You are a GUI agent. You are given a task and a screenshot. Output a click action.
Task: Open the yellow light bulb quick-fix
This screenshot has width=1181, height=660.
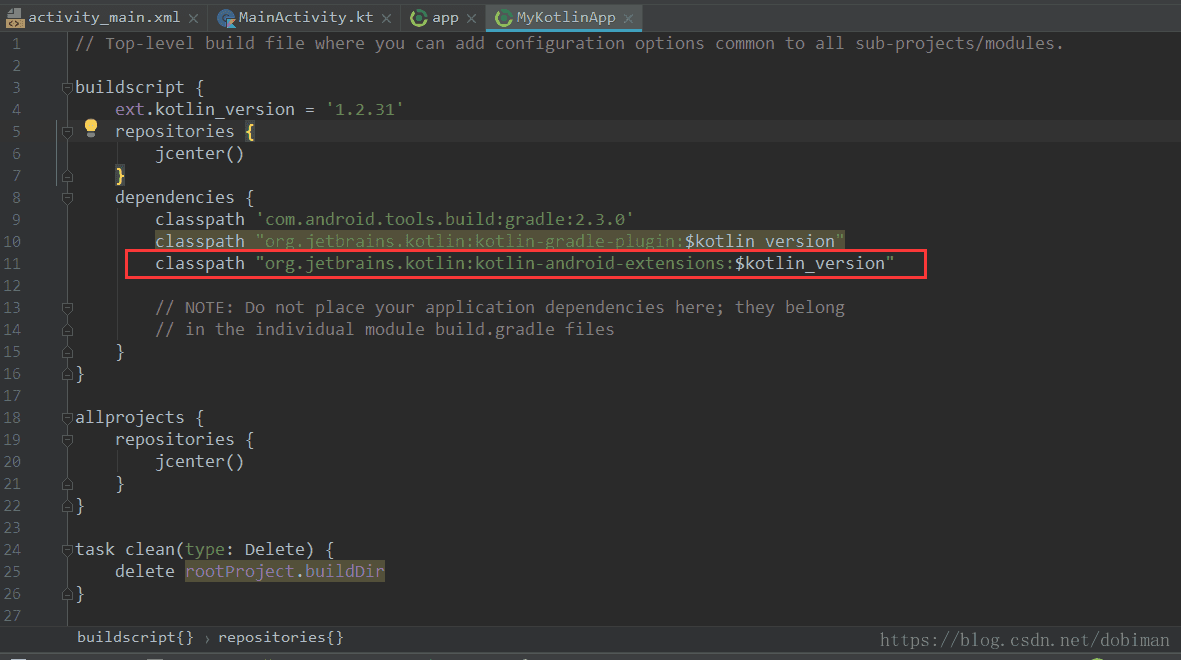click(91, 127)
